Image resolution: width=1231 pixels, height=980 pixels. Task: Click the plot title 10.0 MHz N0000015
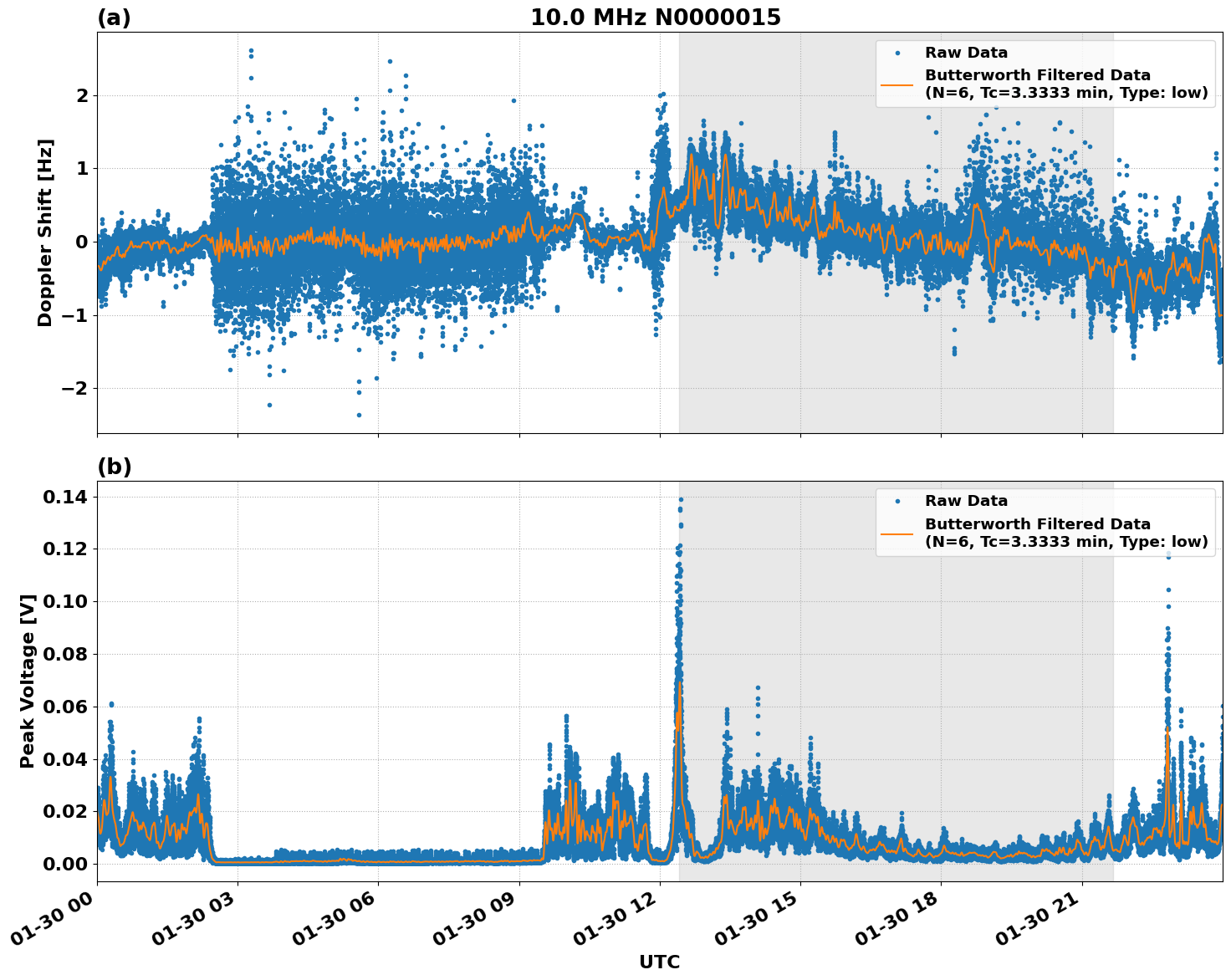pos(657,15)
